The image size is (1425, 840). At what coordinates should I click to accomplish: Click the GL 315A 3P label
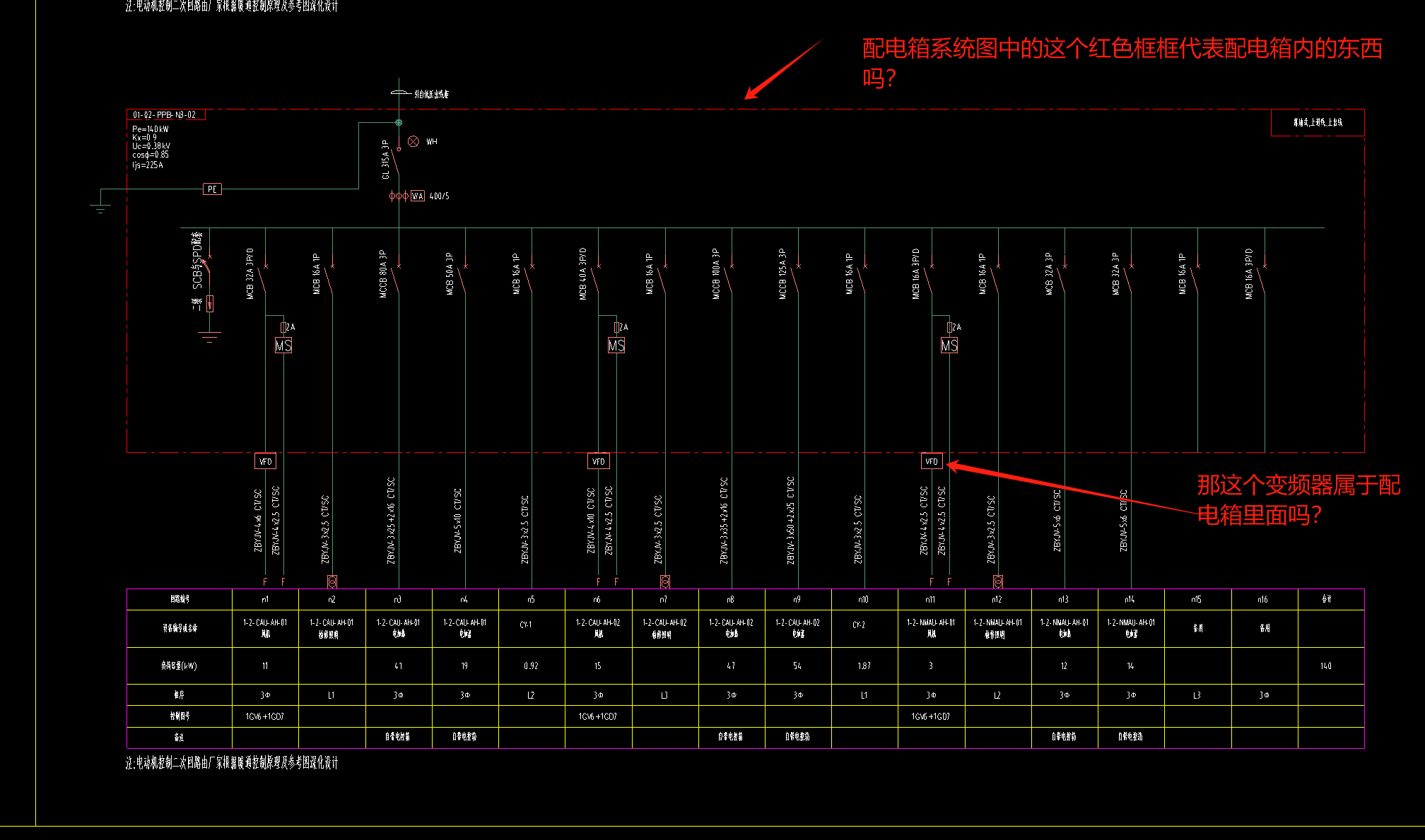(x=386, y=159)
